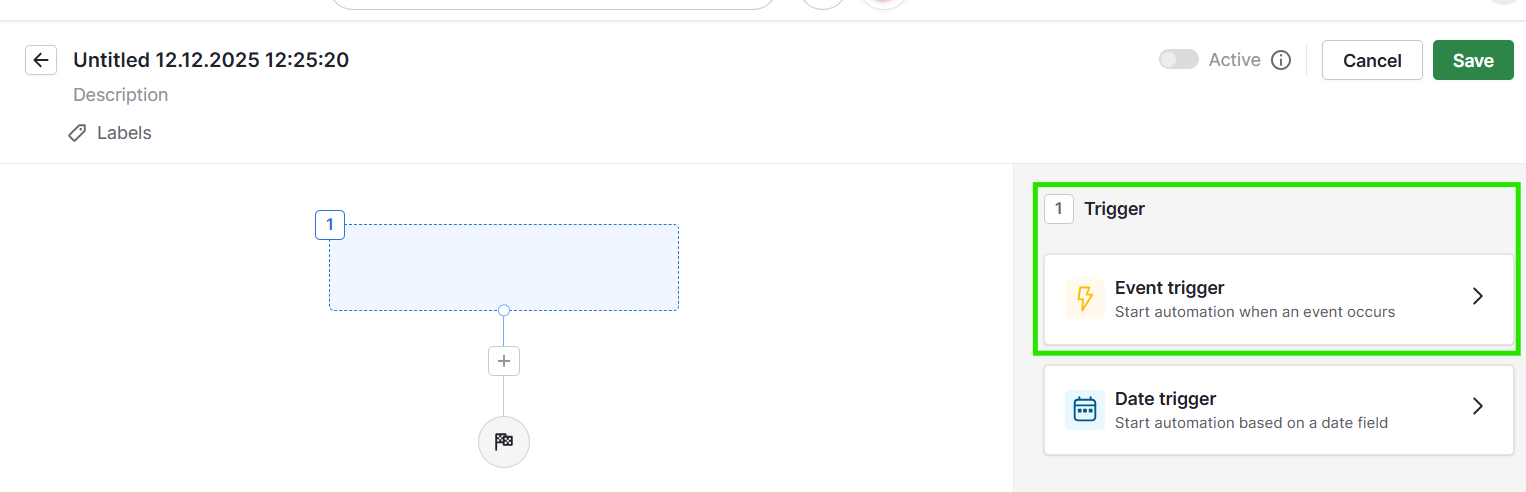Expand the Event trigger chevron arrow
Viewport: 1526px width, 492px height.
pos(1478,297)
